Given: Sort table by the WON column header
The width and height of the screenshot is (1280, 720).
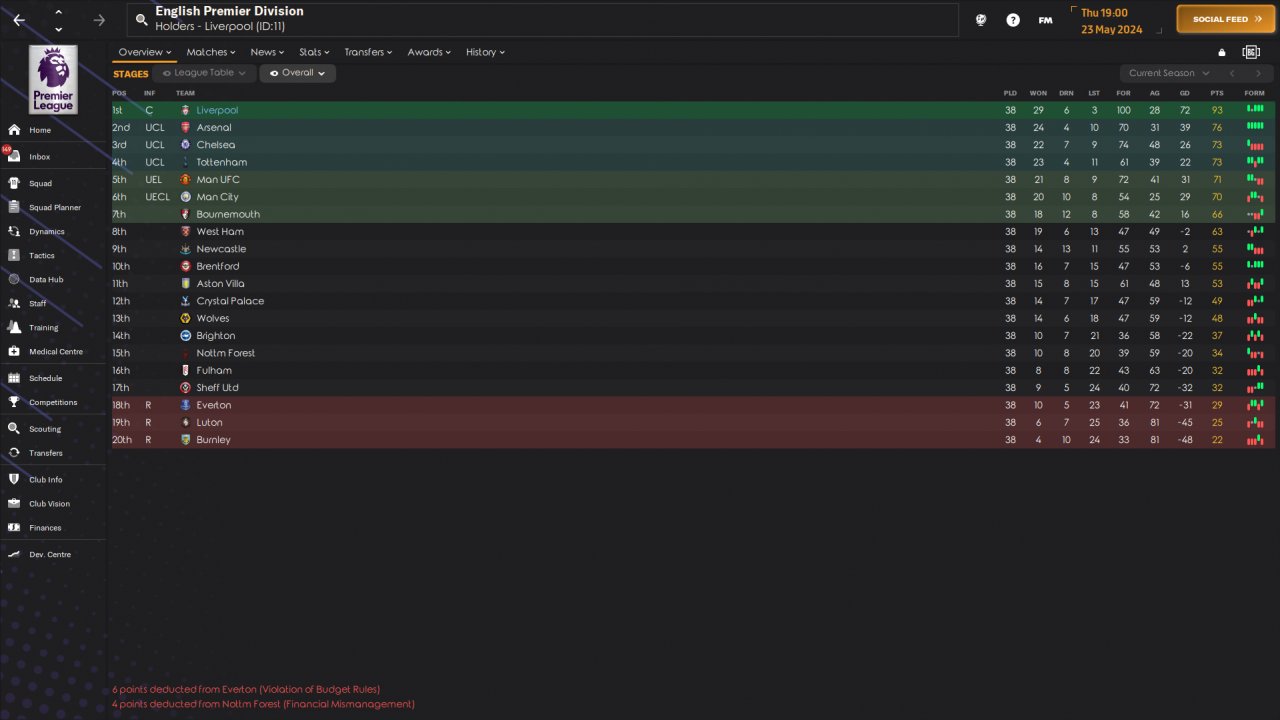Looking at the screenshot, I should click(1038, 93).
